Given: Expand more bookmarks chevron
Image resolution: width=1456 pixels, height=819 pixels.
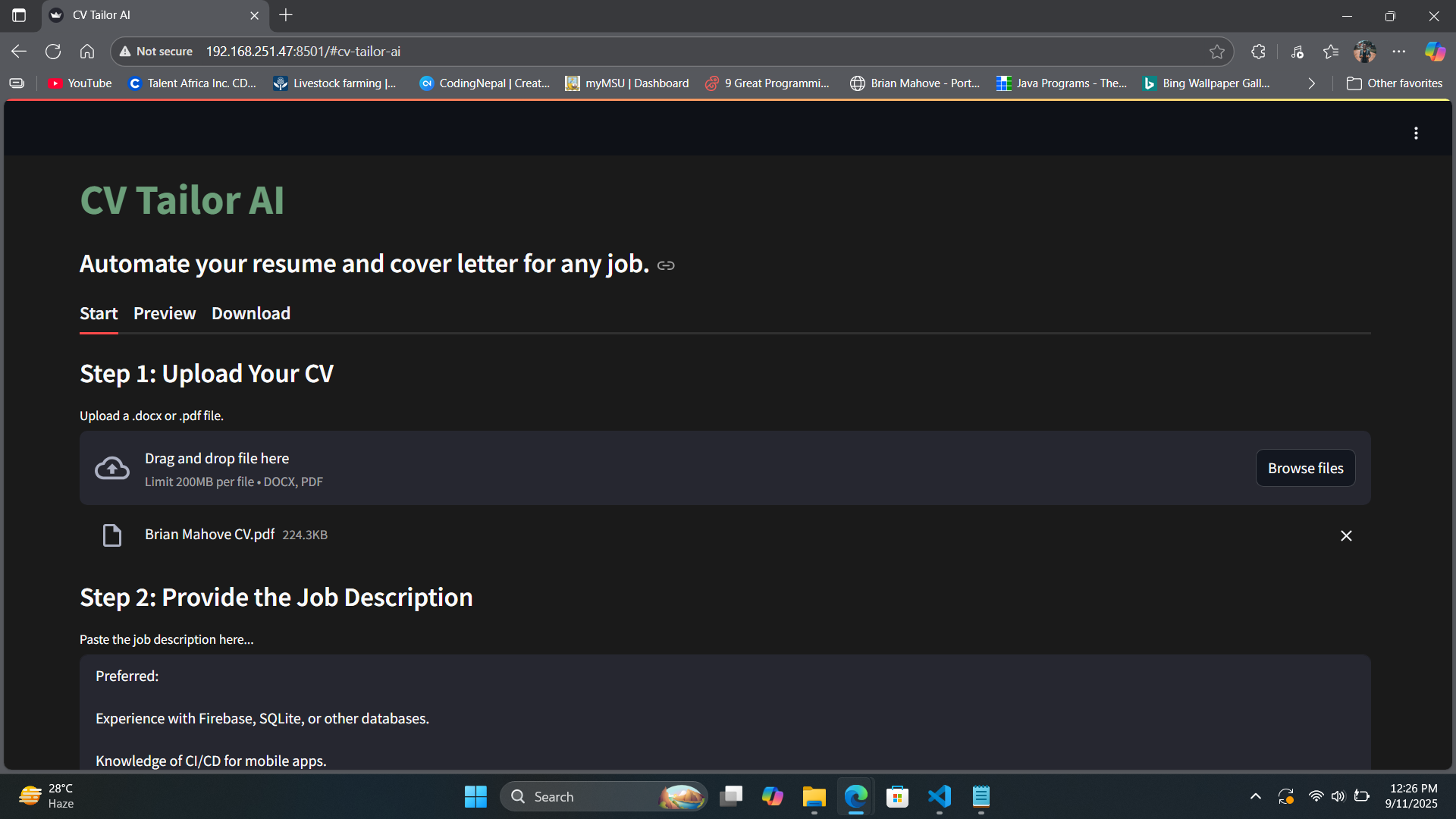Looking at the screenshot, I should click(x=1311, y=83).
